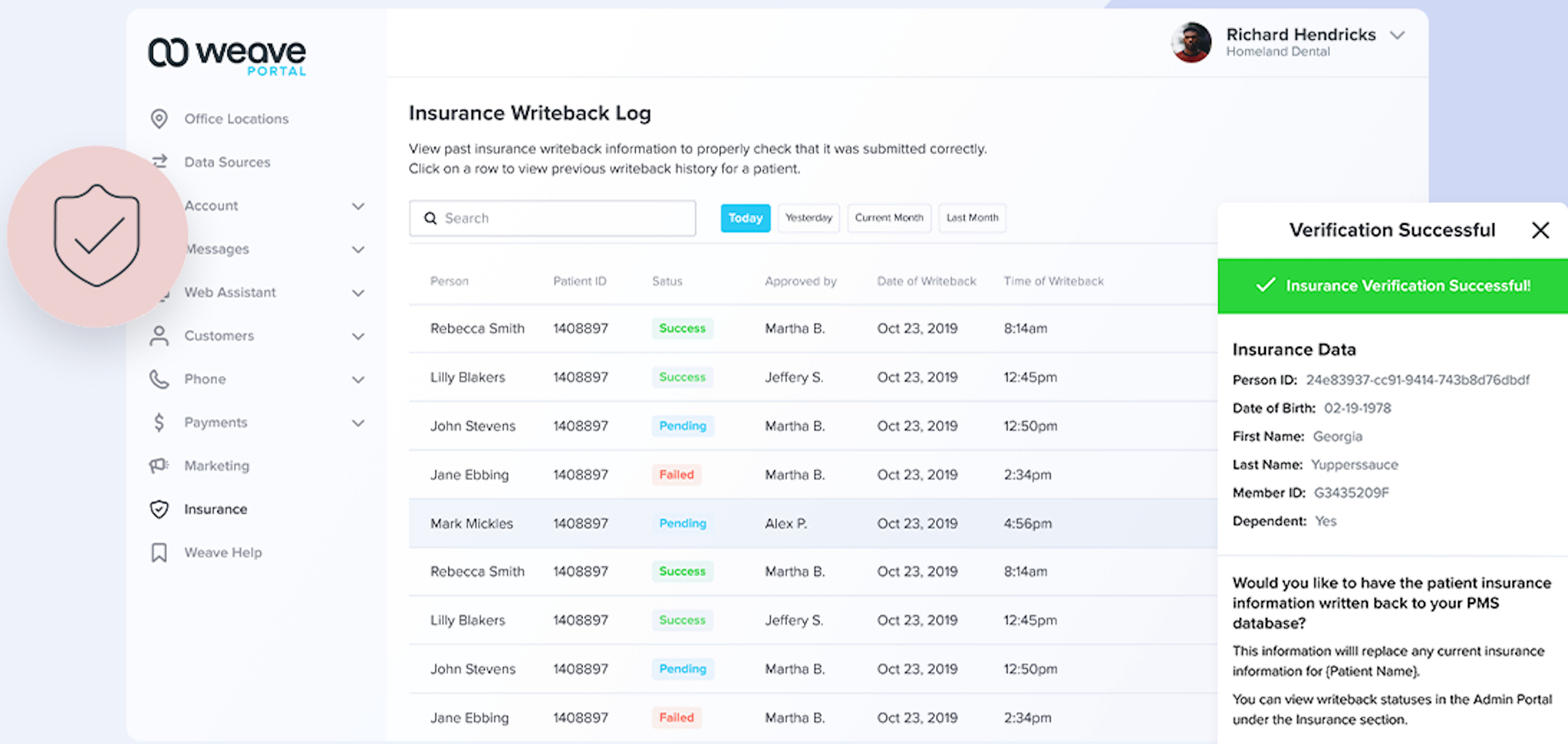Click the Data Sources arrows icon
Screen dimensions: 1568x744
[159, 162]
